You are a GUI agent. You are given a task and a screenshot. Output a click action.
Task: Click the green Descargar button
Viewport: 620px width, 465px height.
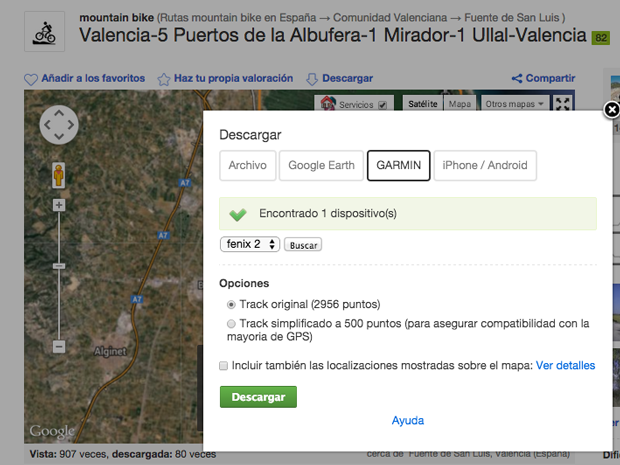tap(258, 397)
